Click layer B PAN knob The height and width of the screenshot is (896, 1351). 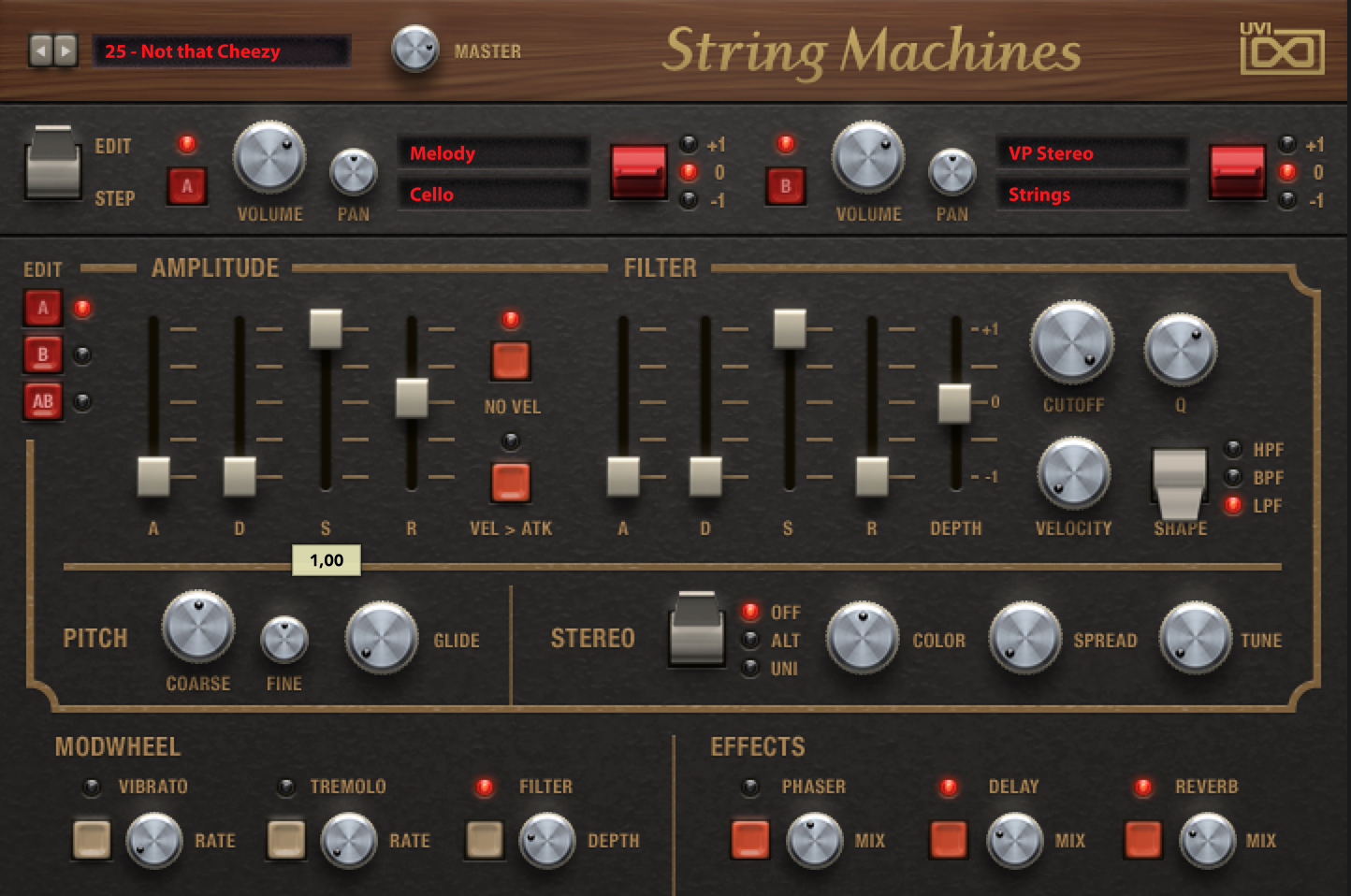click(x=952, y=172)
